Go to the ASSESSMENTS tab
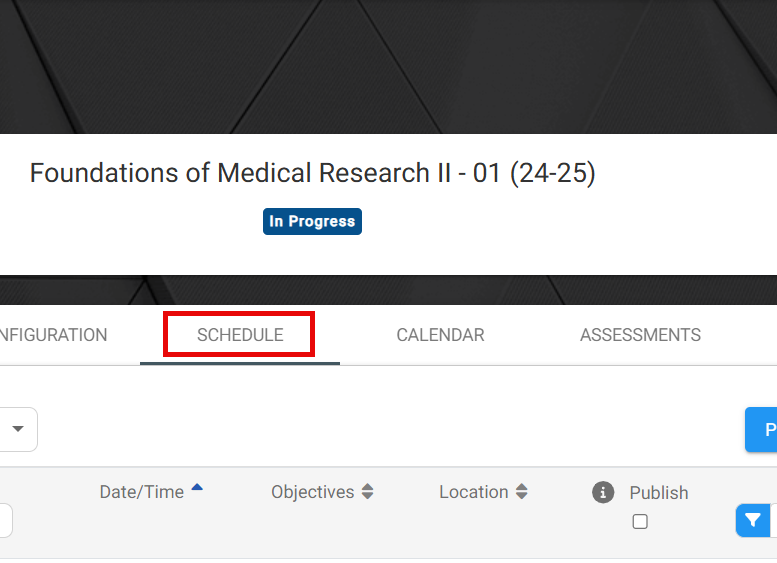The image size is (777, 563). pyautogui.click(x=640, y=335)
